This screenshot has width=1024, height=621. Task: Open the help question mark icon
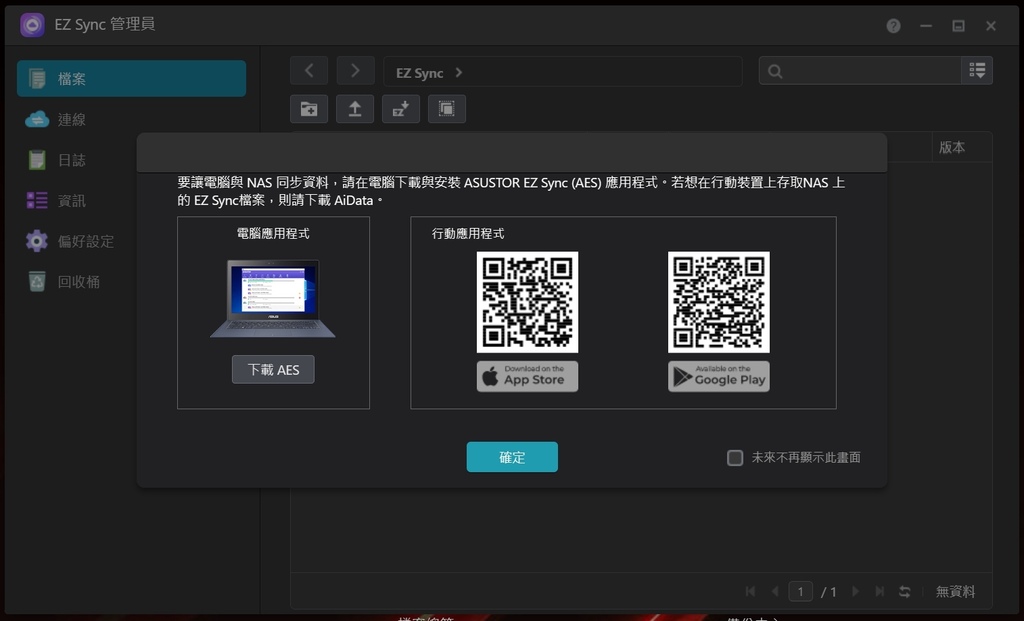[893, 25]
